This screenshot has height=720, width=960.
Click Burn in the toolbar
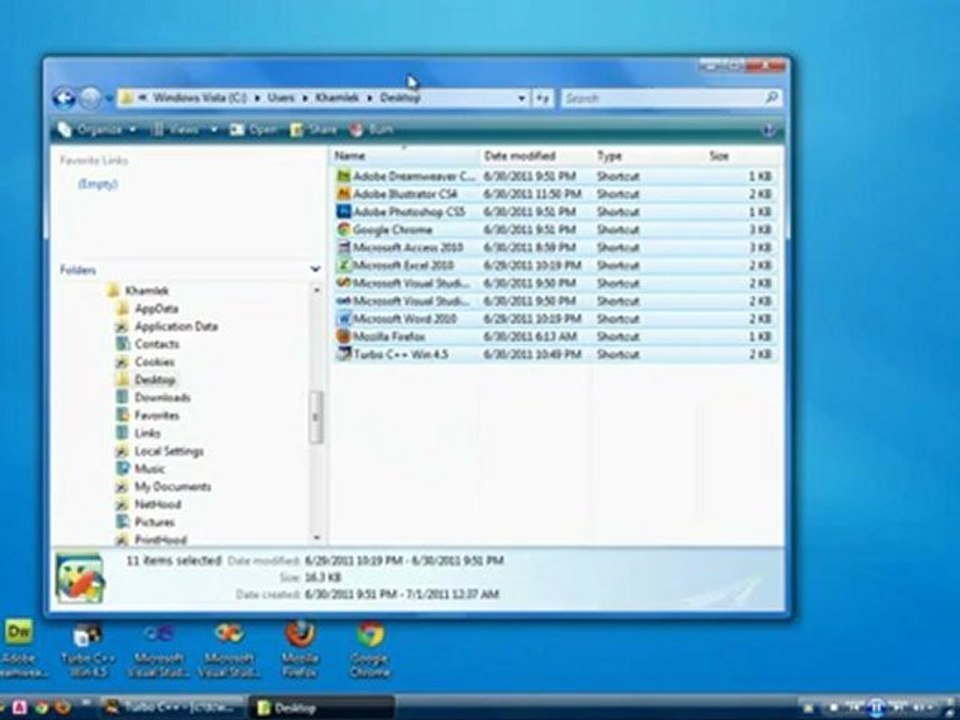pyautogui.click(x=372, y=130)
